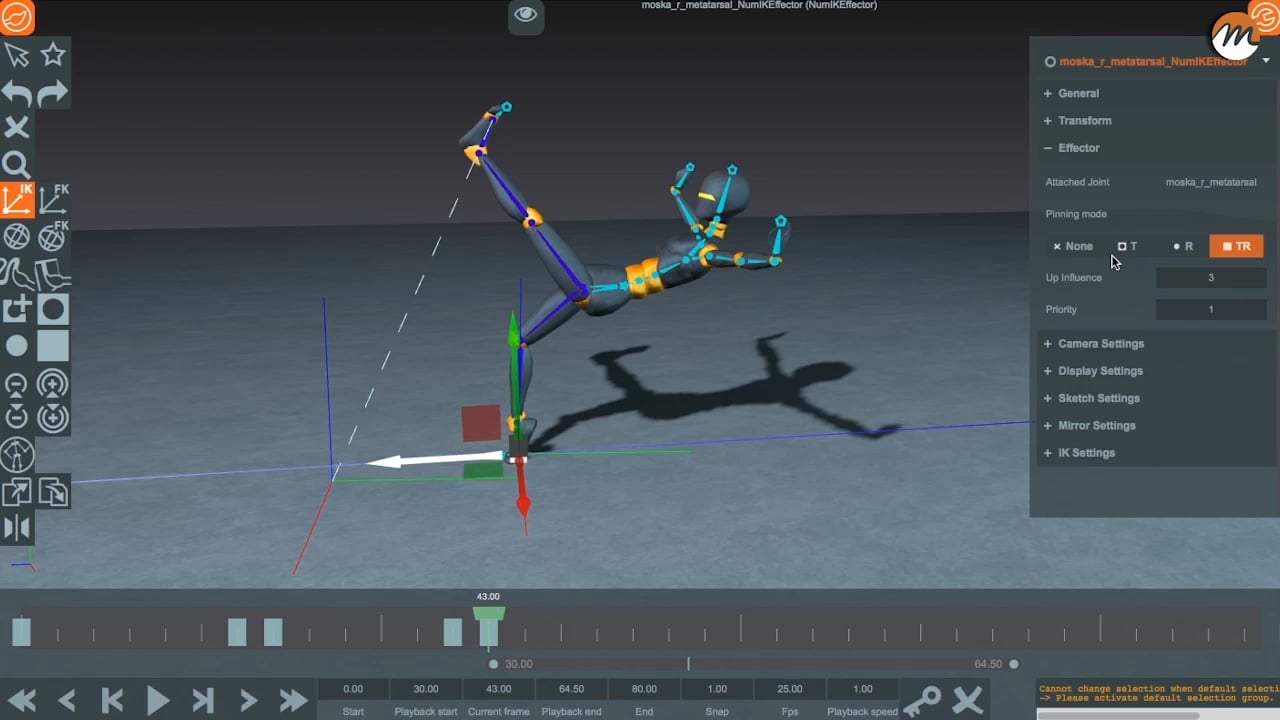Activate the highlighted IK mode tool
The image size is (1280, 720).
pos(17,200)
